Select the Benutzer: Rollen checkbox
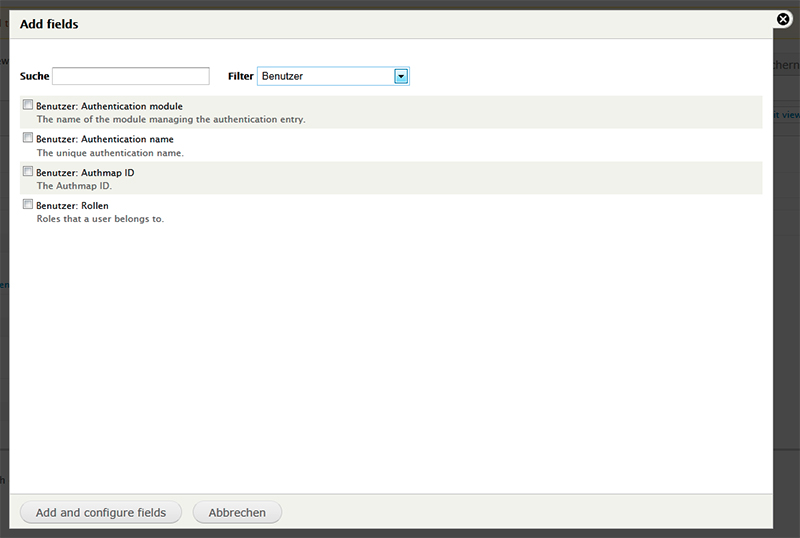 pos(28,204)
